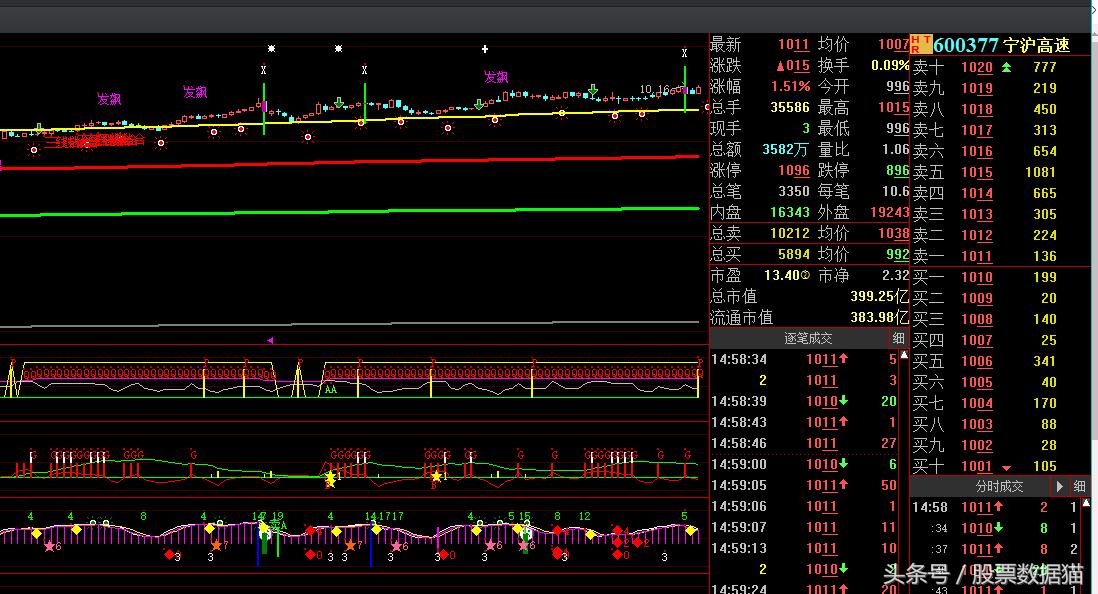Click scroll-up arrow of 分时成交 list
The image size is (1098, 594).
tap(1086, 502)
